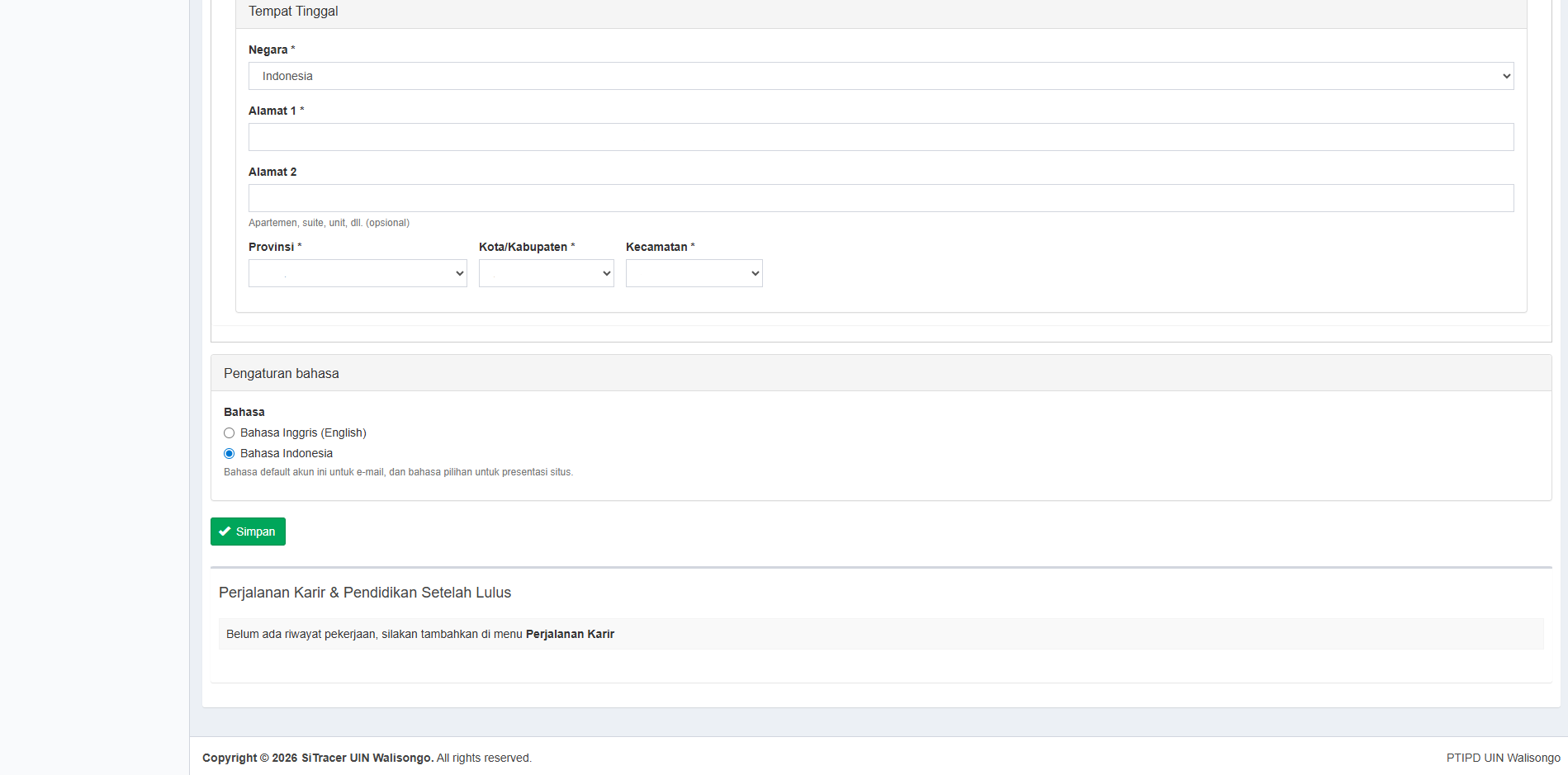Screen dimensions: 1568x775
Task: Expand the Provinsi dropdown
Action: (358, 273)
